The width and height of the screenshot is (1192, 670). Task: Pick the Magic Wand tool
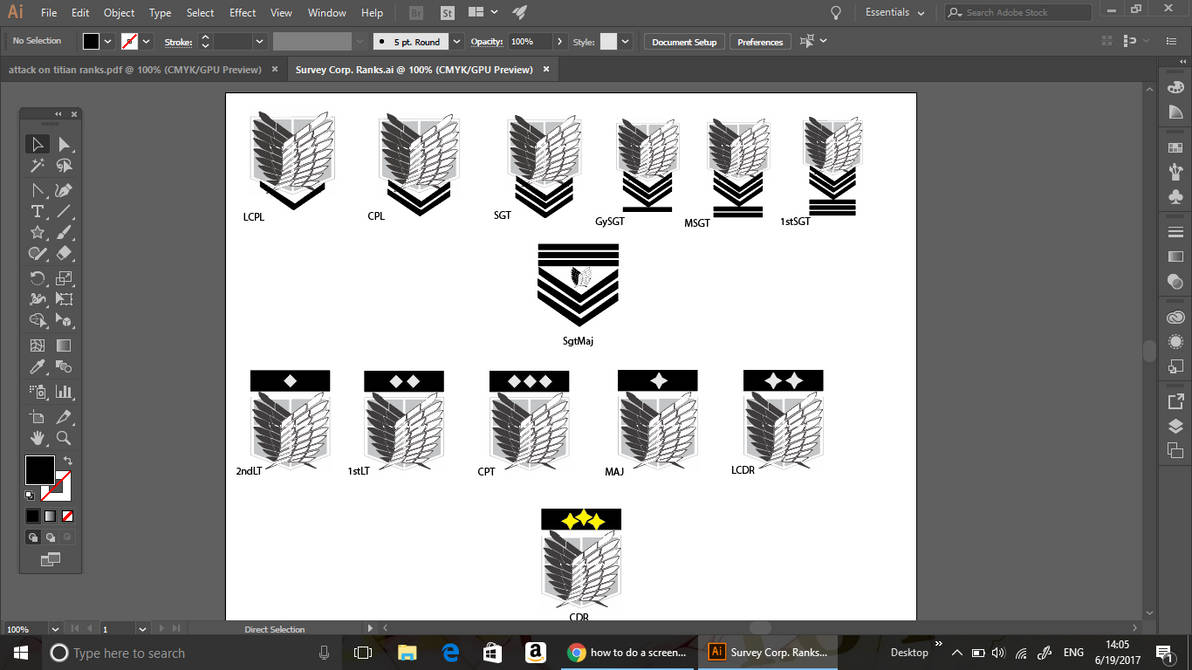point(36,166)
